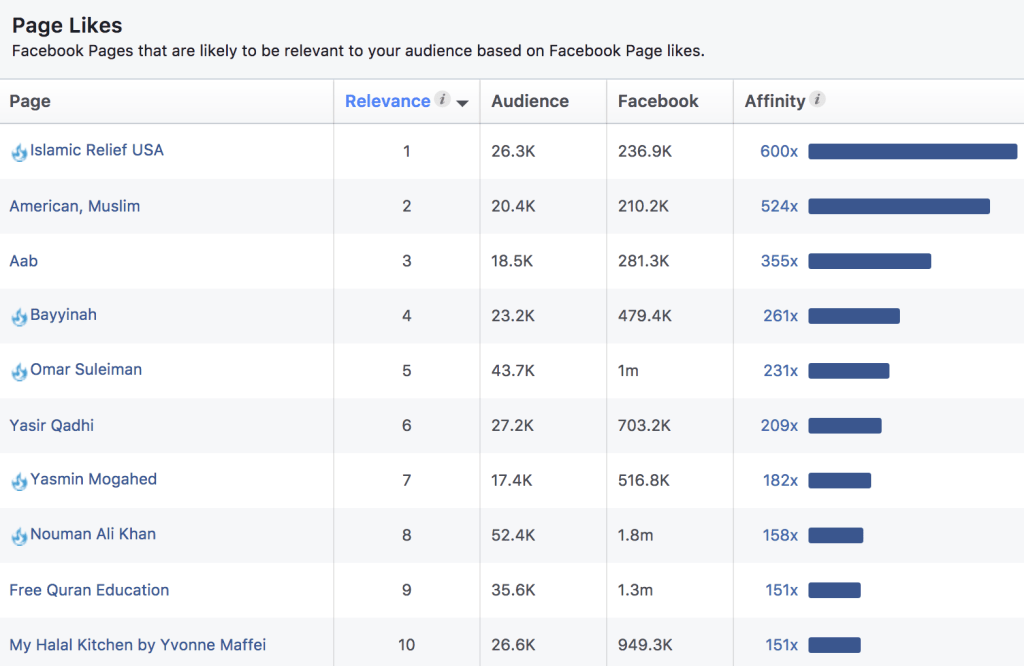1024x666 pixels.
Task: Click the flame icon beside Yasmin Mogahed
Action: [x=19, y=479]
